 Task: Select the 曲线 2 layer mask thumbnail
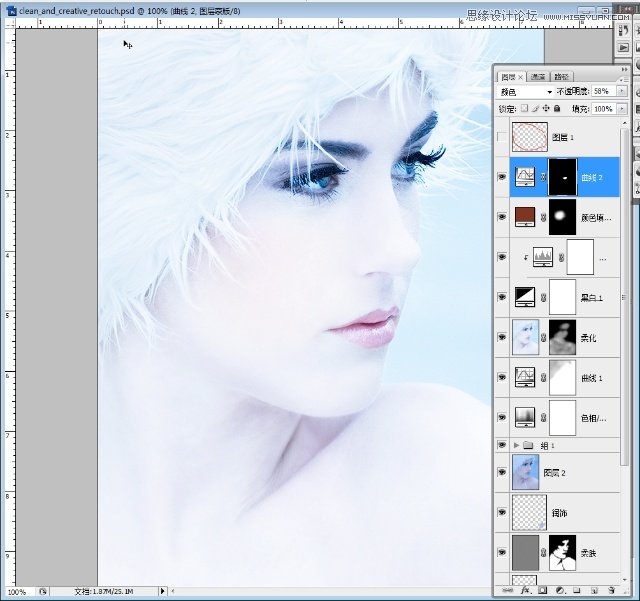(563, 177)
